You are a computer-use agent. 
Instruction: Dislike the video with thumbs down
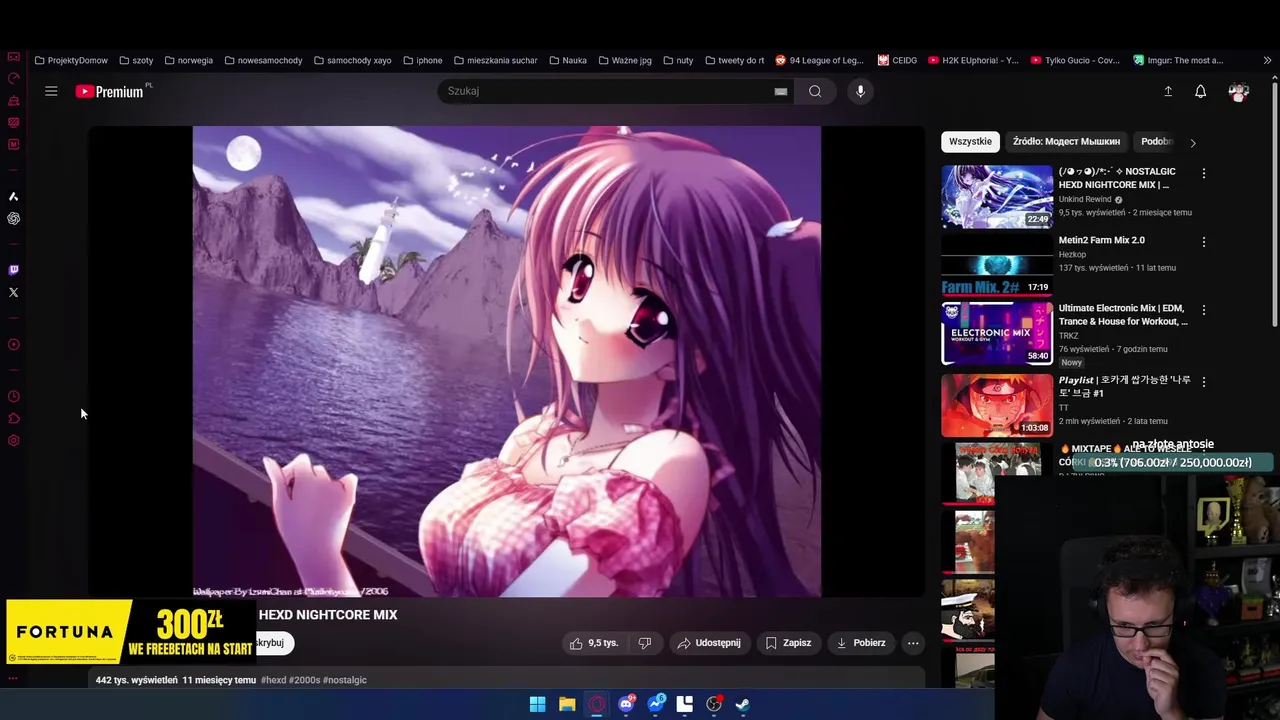[645, 643]
